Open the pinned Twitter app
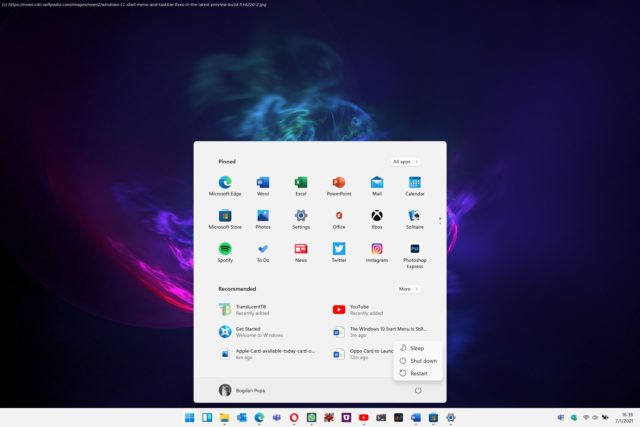640x427 pixels. click(x=339, y=252)
